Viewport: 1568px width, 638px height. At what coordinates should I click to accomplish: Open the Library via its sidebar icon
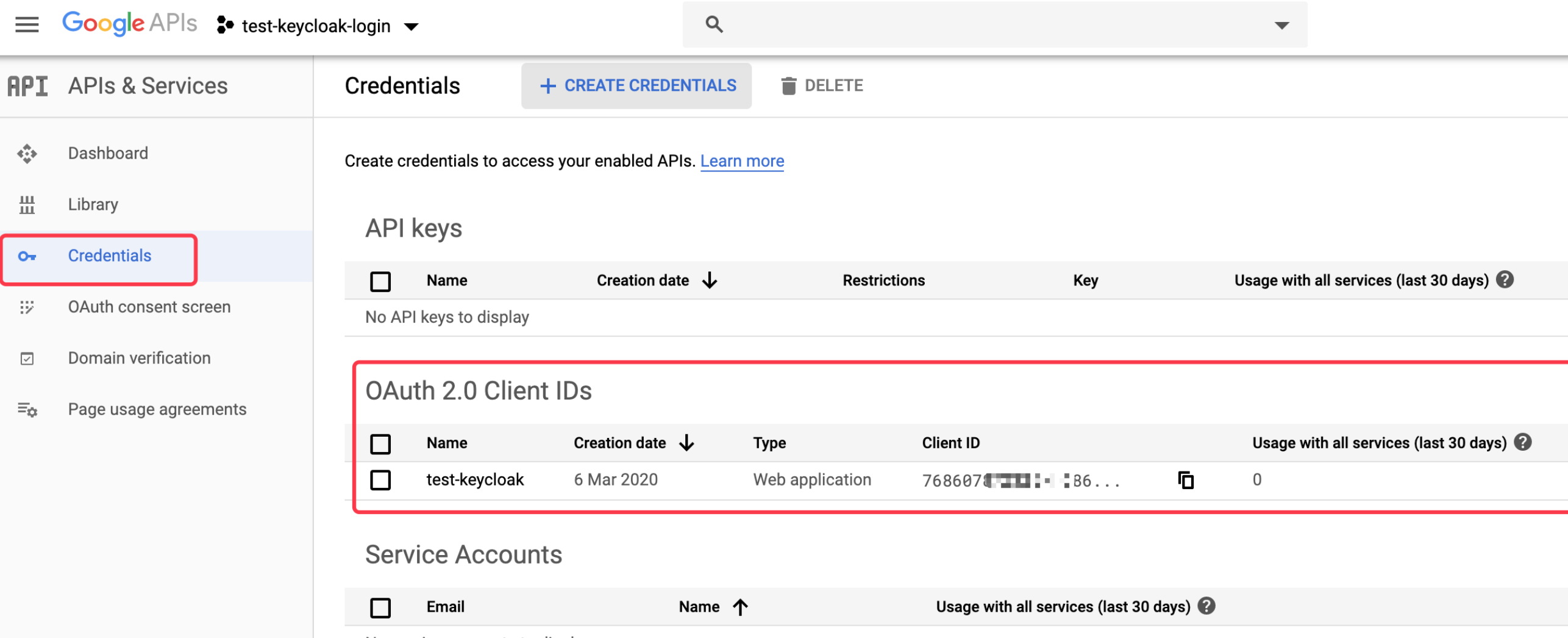[x=27, y=206]
